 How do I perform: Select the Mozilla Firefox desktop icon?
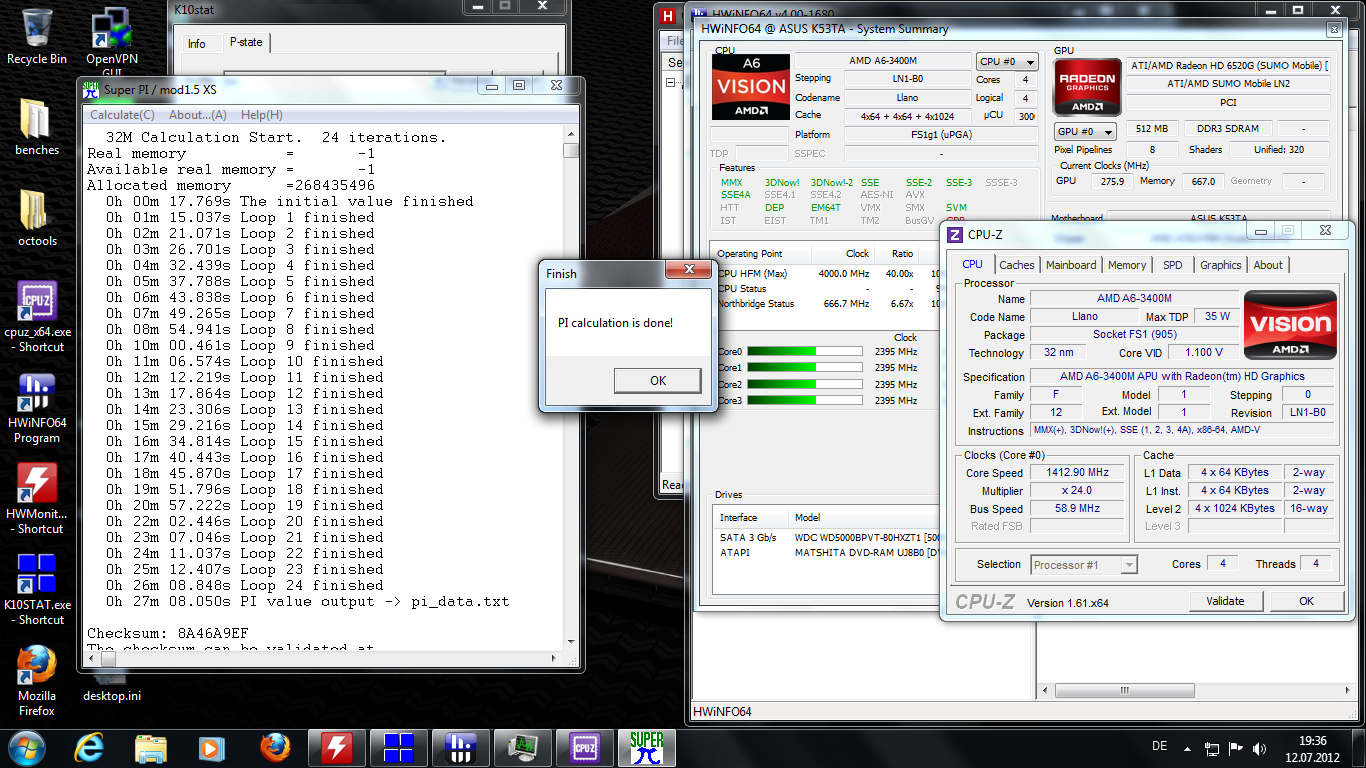(x=37, y=680)
